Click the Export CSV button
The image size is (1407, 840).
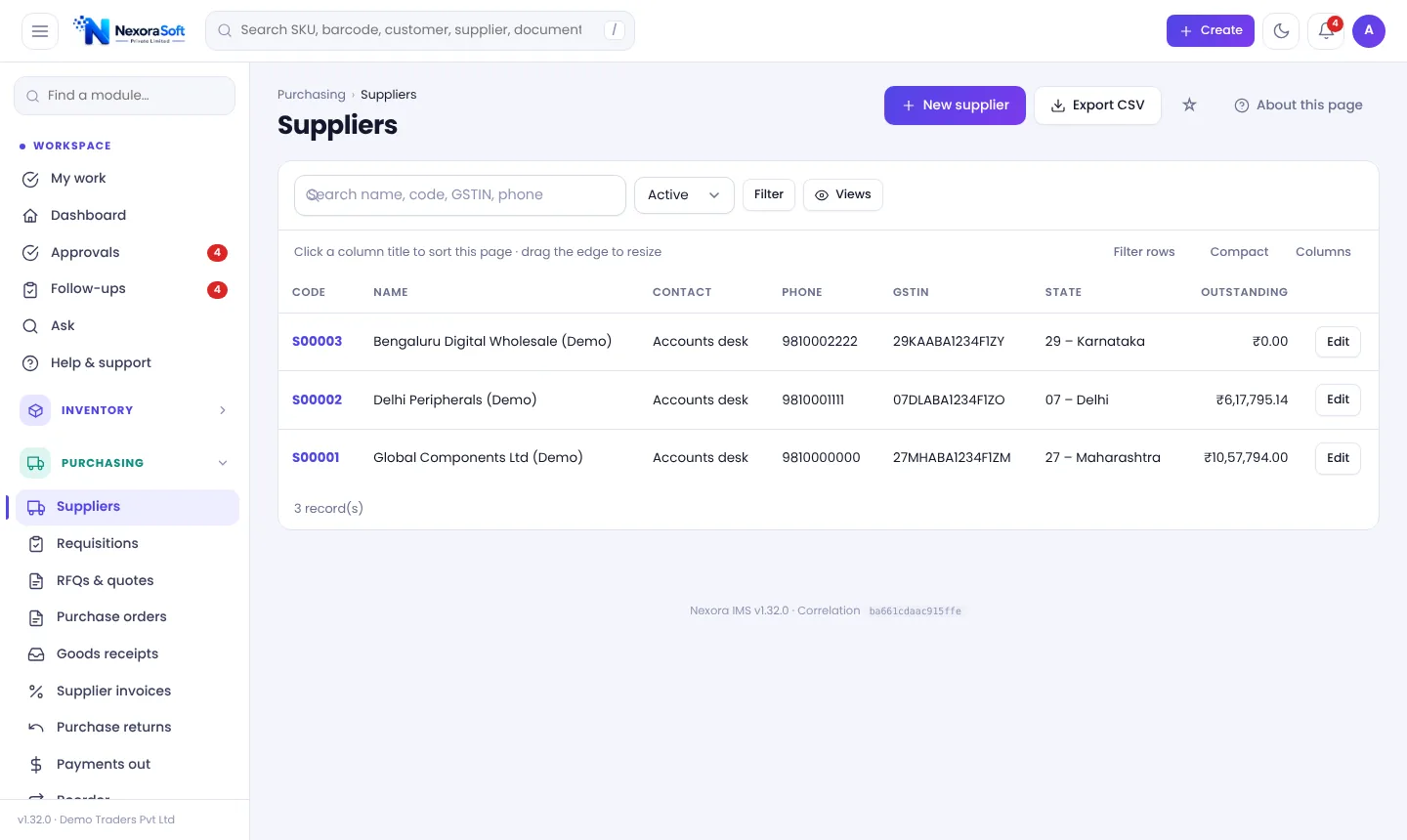1097,105
